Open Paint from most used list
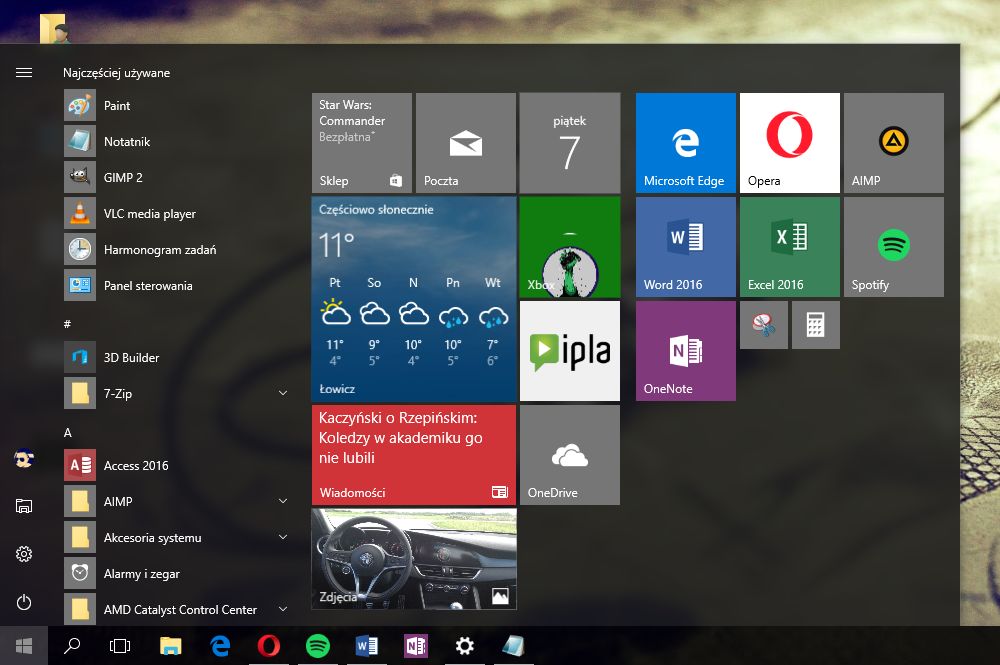The image size is (1000, 665). [176, 106]
